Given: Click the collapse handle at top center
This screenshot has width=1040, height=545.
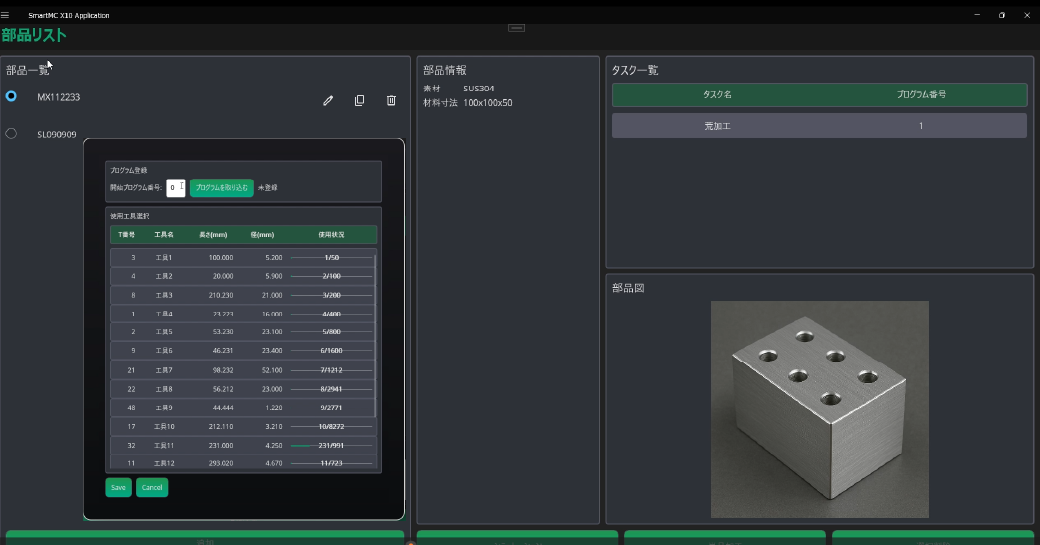Looking at the screenshot, I should pyautogui.click(x=517, y=28).
